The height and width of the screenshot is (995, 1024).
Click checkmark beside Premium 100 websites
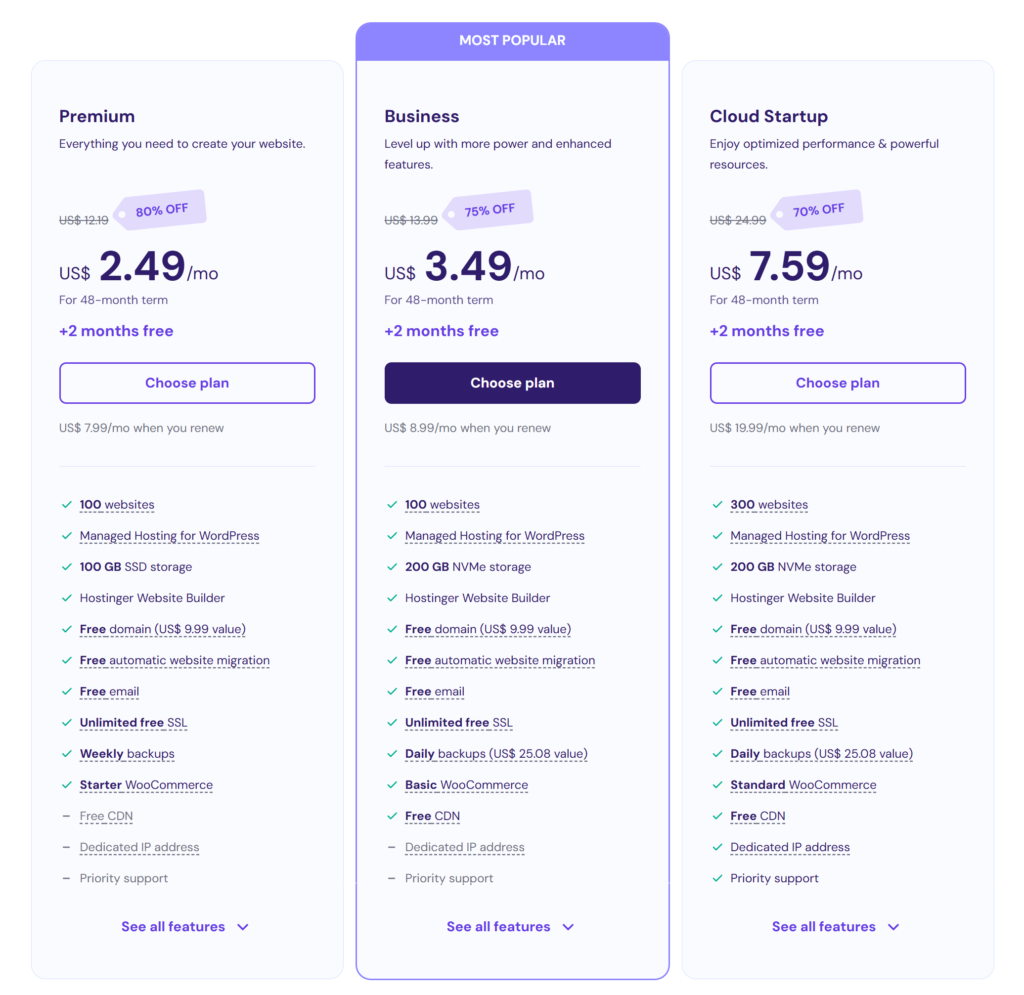coord(67,505)
